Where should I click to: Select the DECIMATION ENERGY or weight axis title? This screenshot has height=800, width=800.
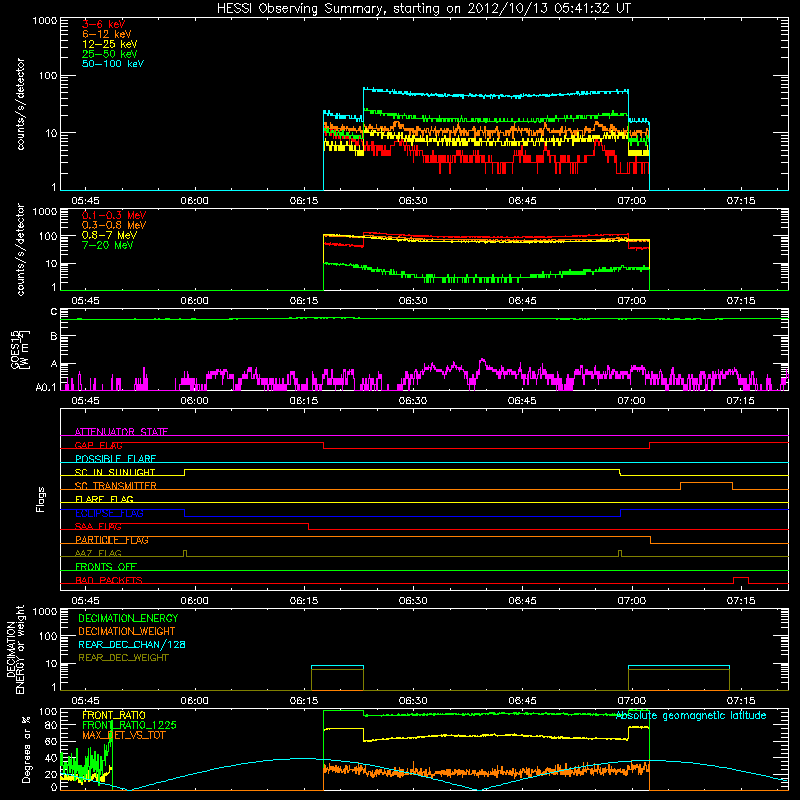15,649
